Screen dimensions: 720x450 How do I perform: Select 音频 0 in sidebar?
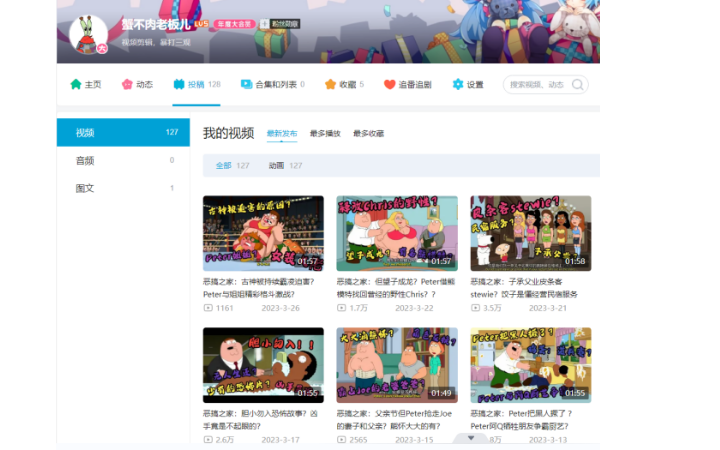coord(123,161)
